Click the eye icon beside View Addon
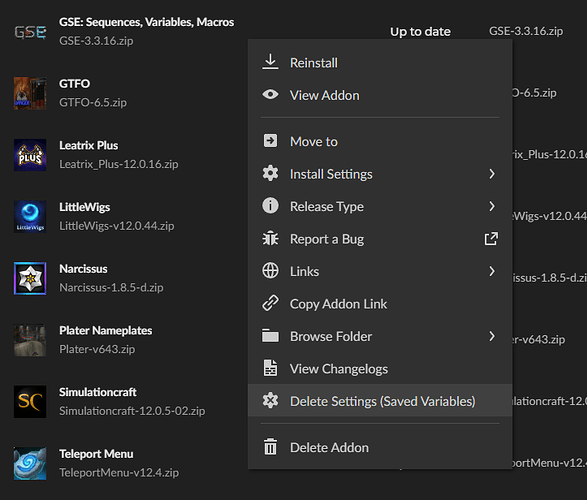 (270, 95)
